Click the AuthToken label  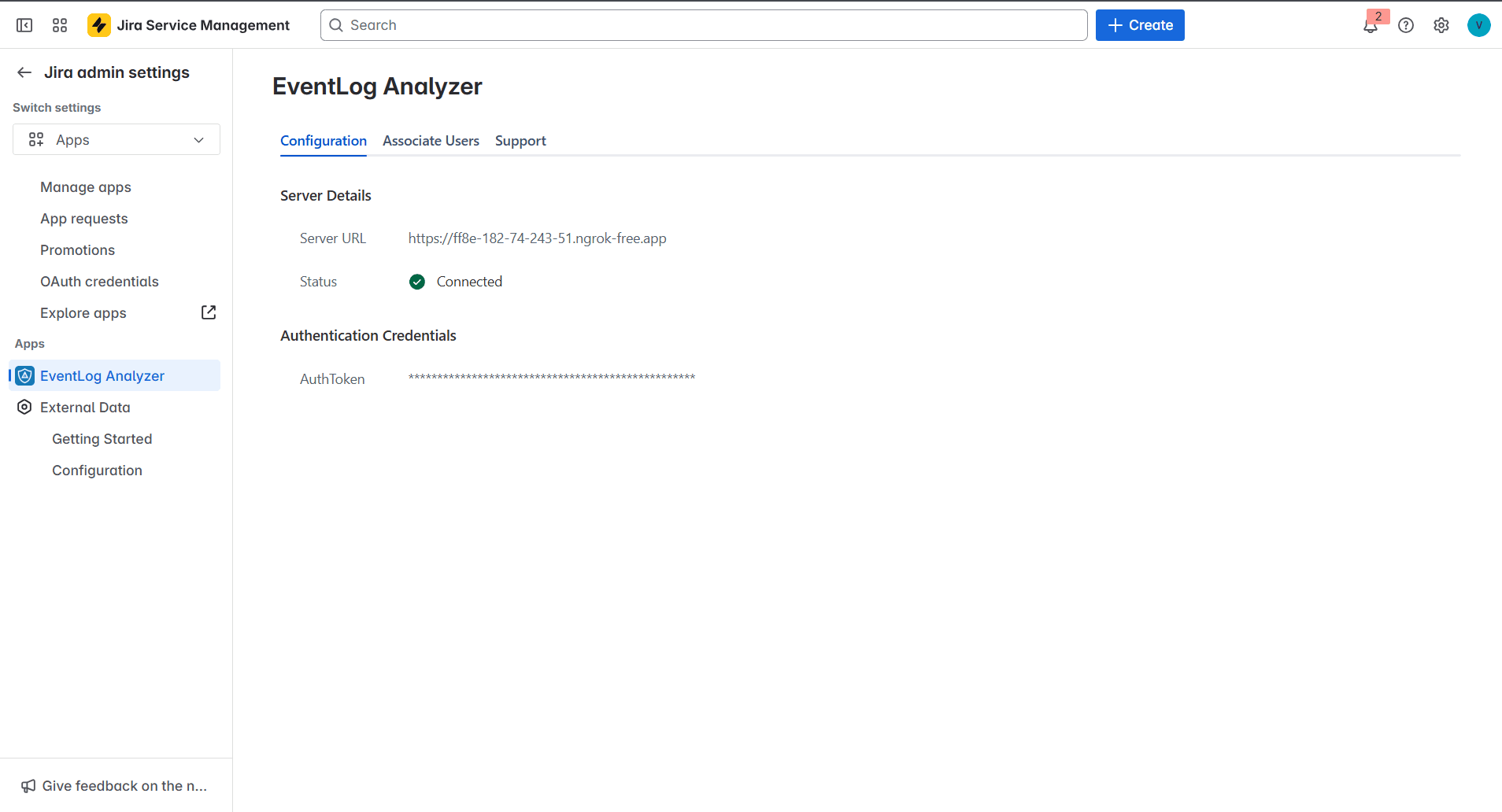point(332,379)
